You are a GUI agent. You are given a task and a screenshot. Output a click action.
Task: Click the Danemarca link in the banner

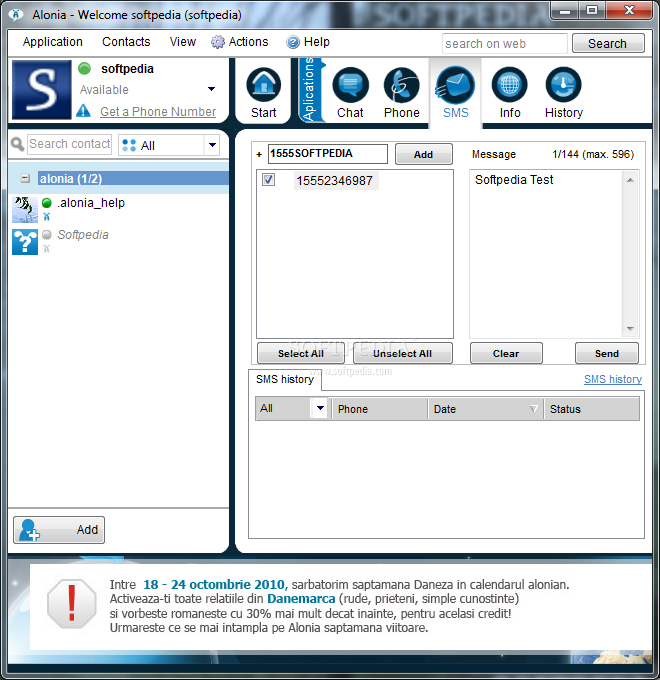click(301, 598)
